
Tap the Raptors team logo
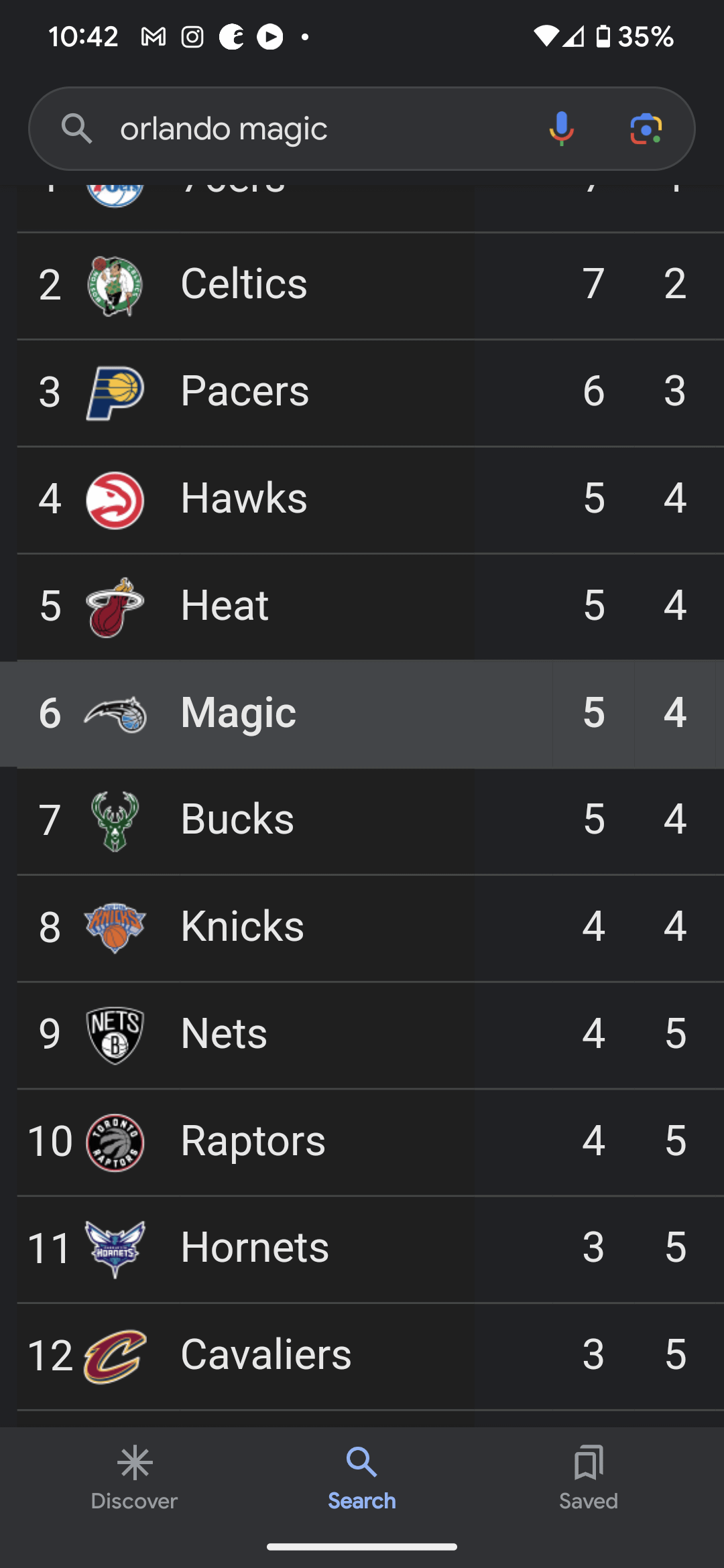click(115, 1142)
